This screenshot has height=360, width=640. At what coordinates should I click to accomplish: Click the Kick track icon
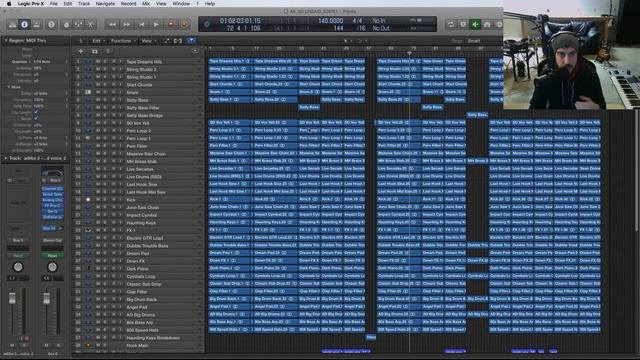pos(88,200)
